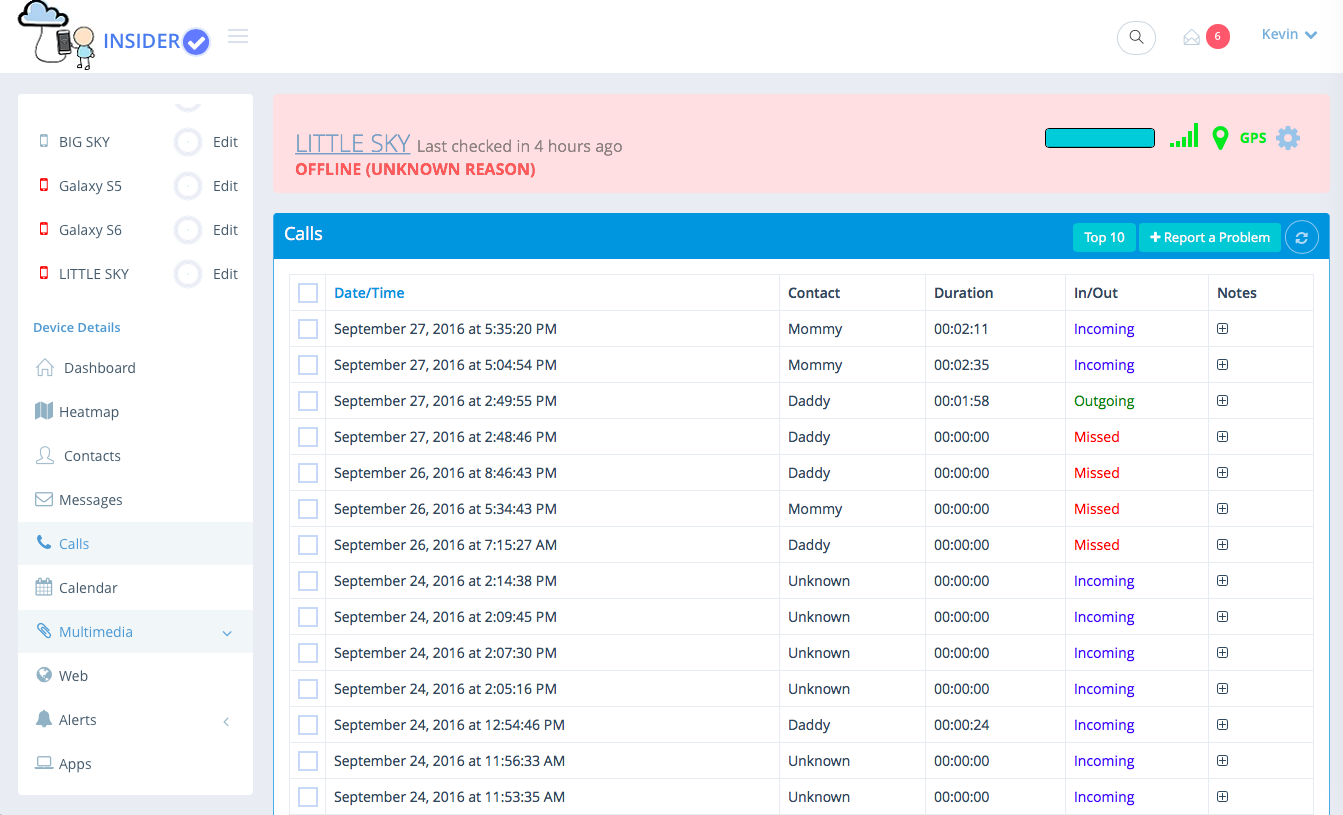Click the circle indicator beside Galaxy S5
1343x815 pixels.
point(188,186)
